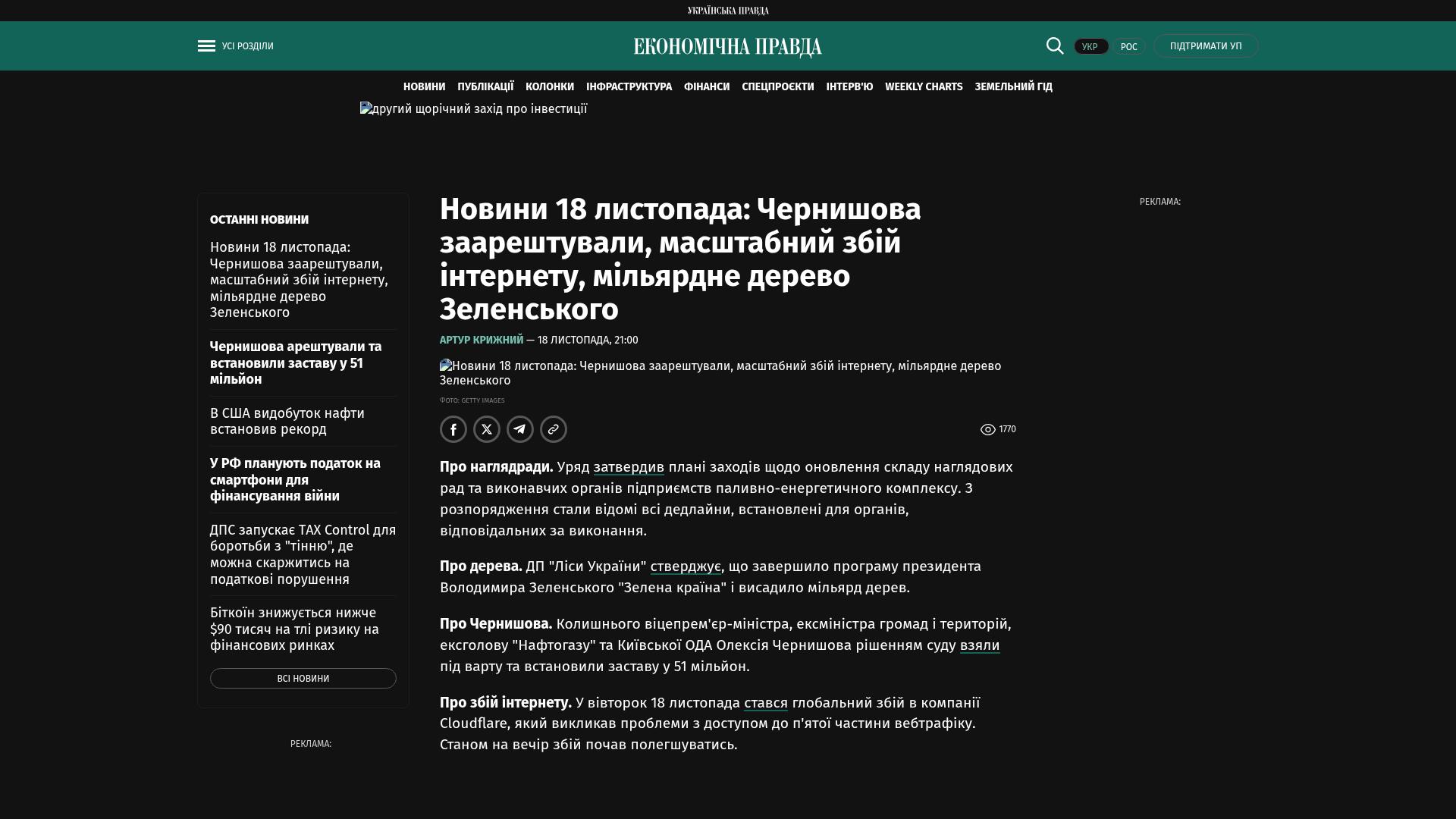Open the author link Артур Крижний
The image size is (1456, 819).
[482, 340]
